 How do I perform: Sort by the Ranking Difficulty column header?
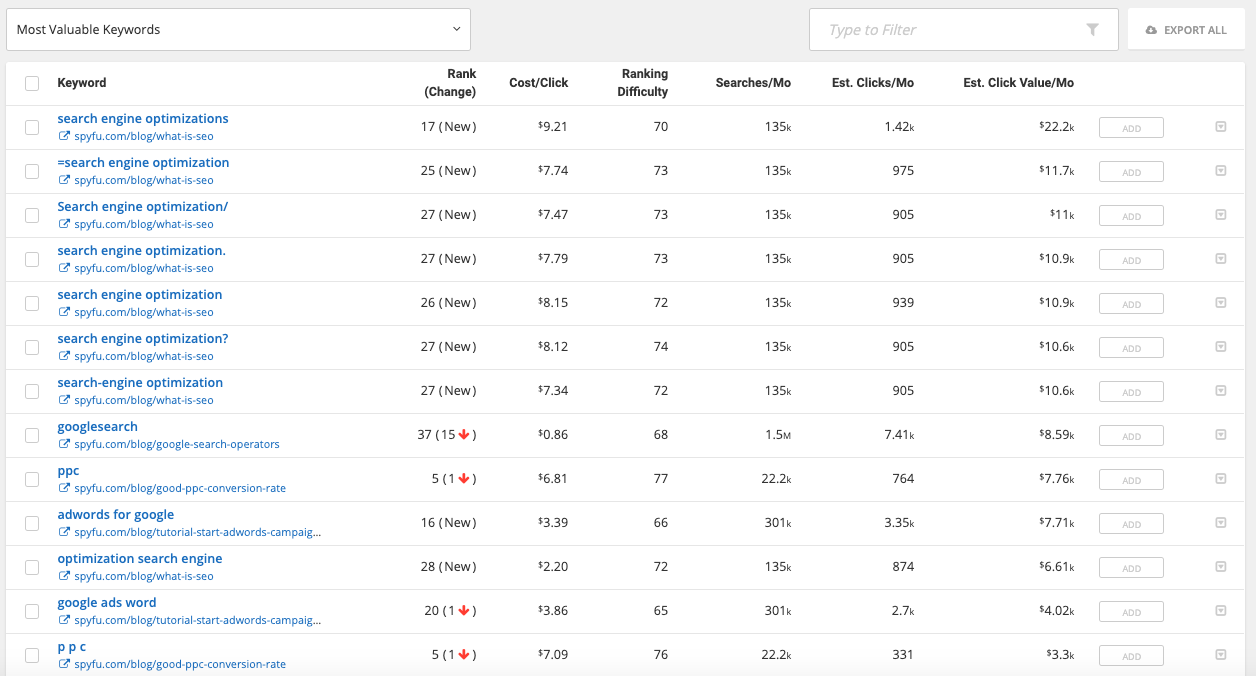(x=643, y=83)
